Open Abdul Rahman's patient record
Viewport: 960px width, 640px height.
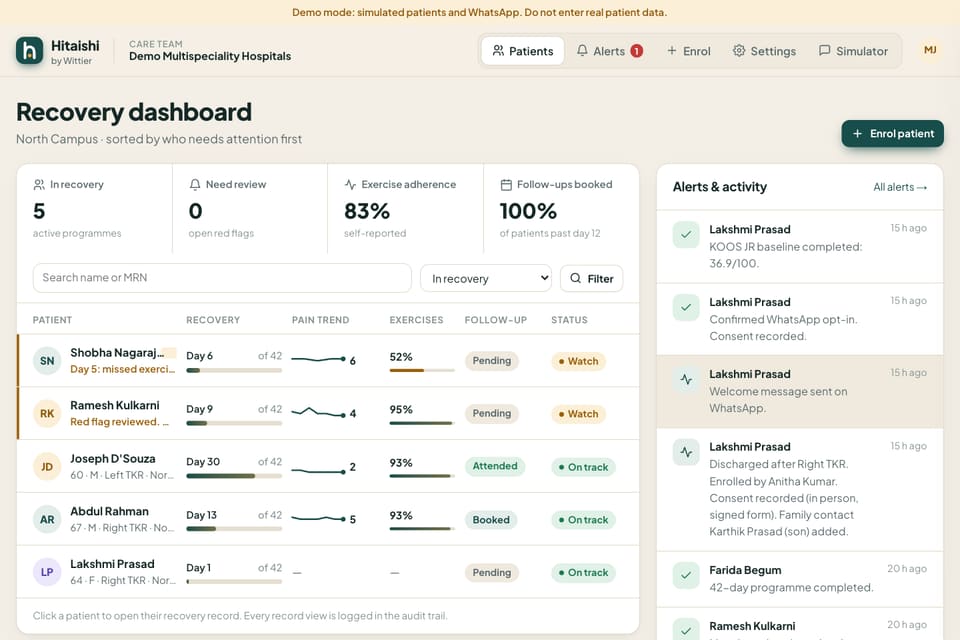tap(328, 519)
